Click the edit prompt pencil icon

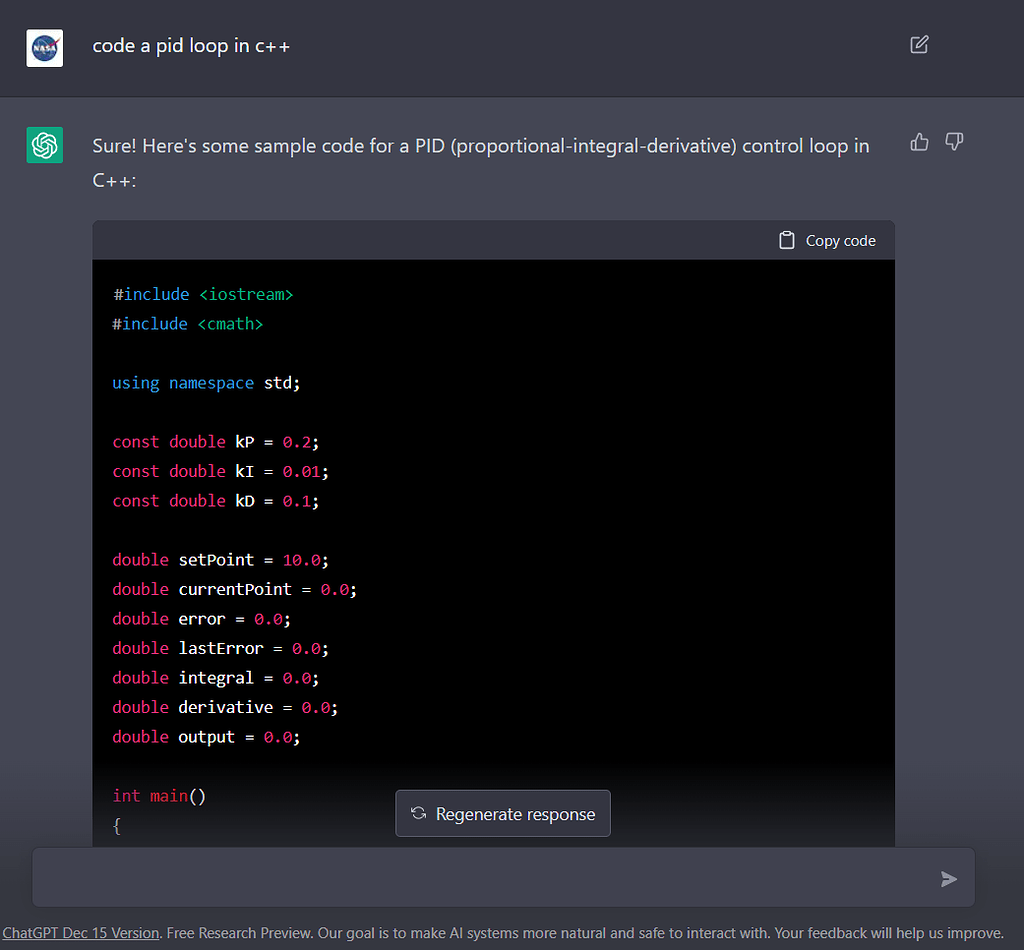coord(918,44)
